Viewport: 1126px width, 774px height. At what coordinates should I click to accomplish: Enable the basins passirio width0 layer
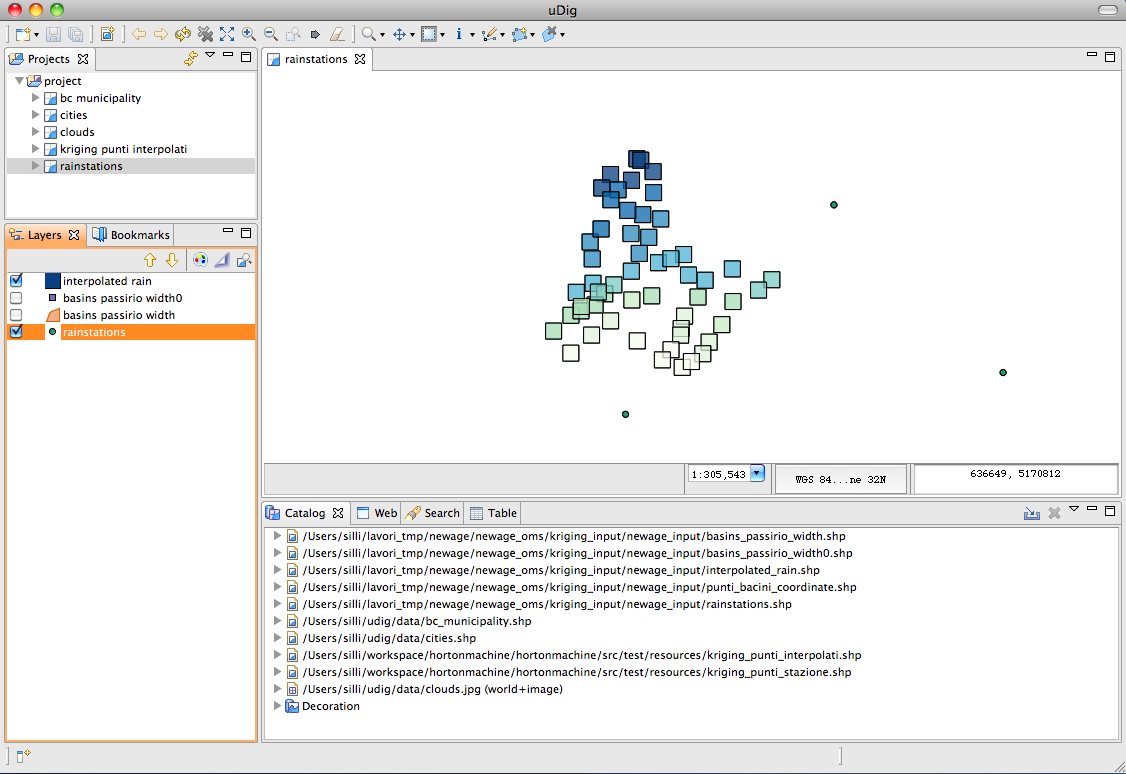pyautogui.click(x=16, y=298)
